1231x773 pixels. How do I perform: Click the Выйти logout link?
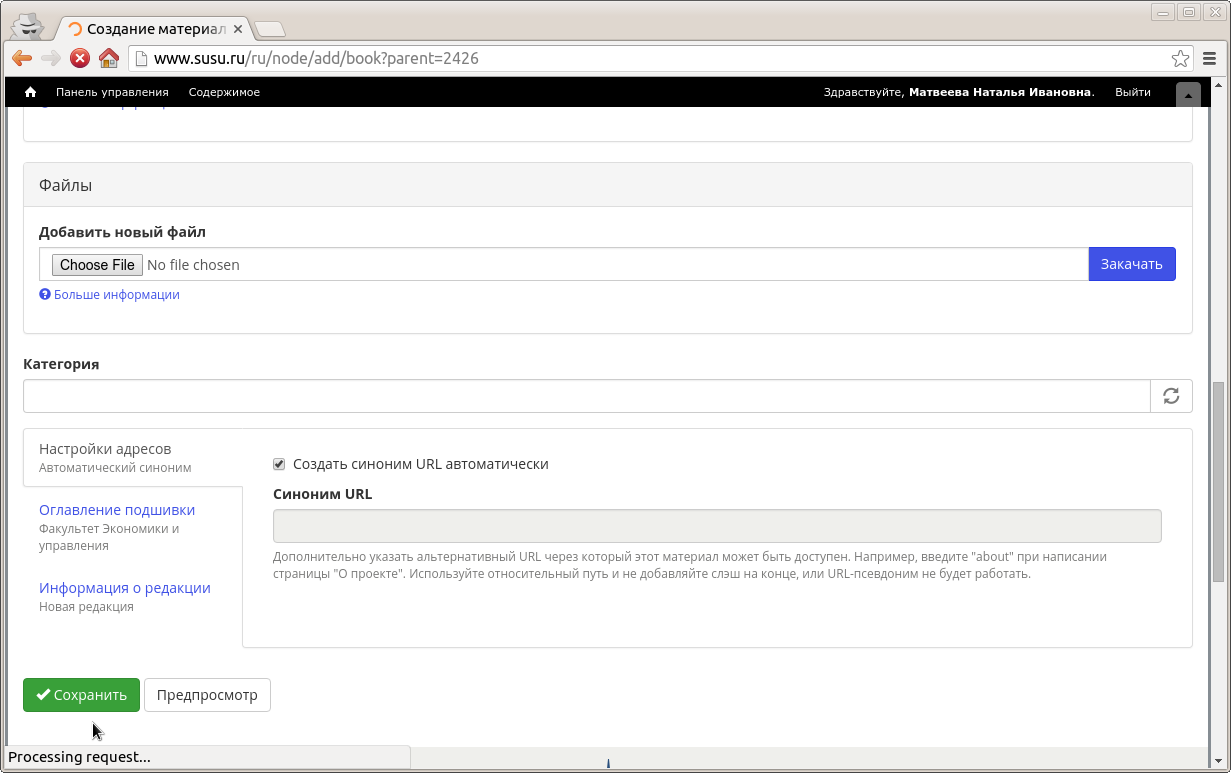click(x=1132, y=92)
